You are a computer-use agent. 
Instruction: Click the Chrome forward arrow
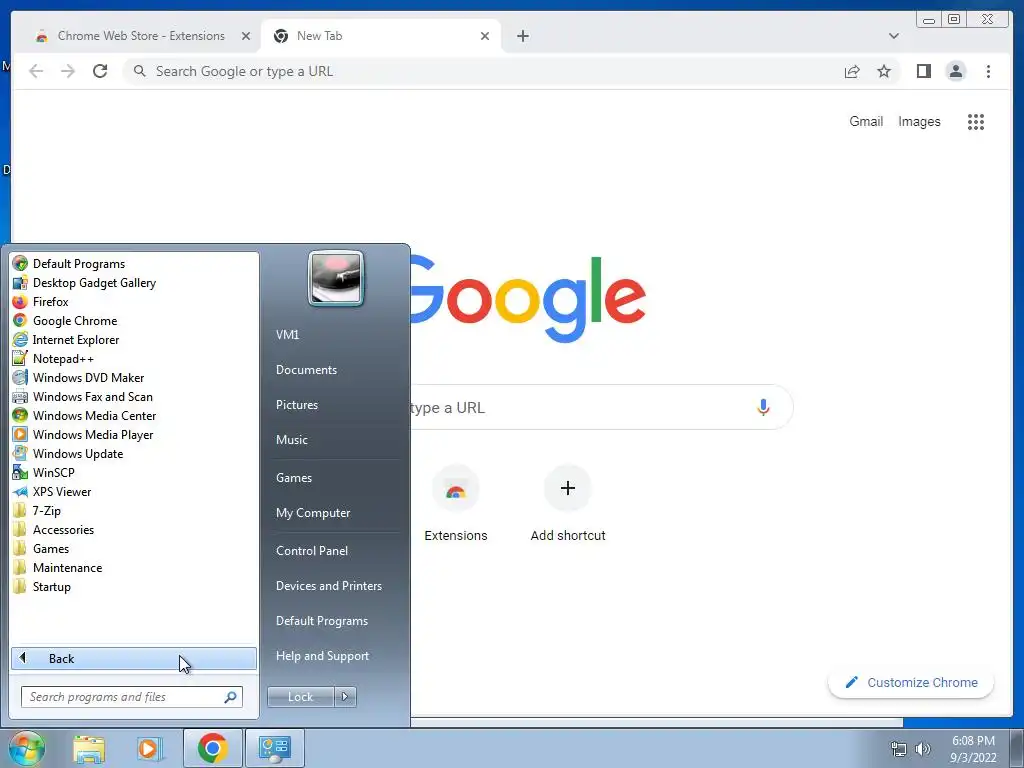click(68, 71)
